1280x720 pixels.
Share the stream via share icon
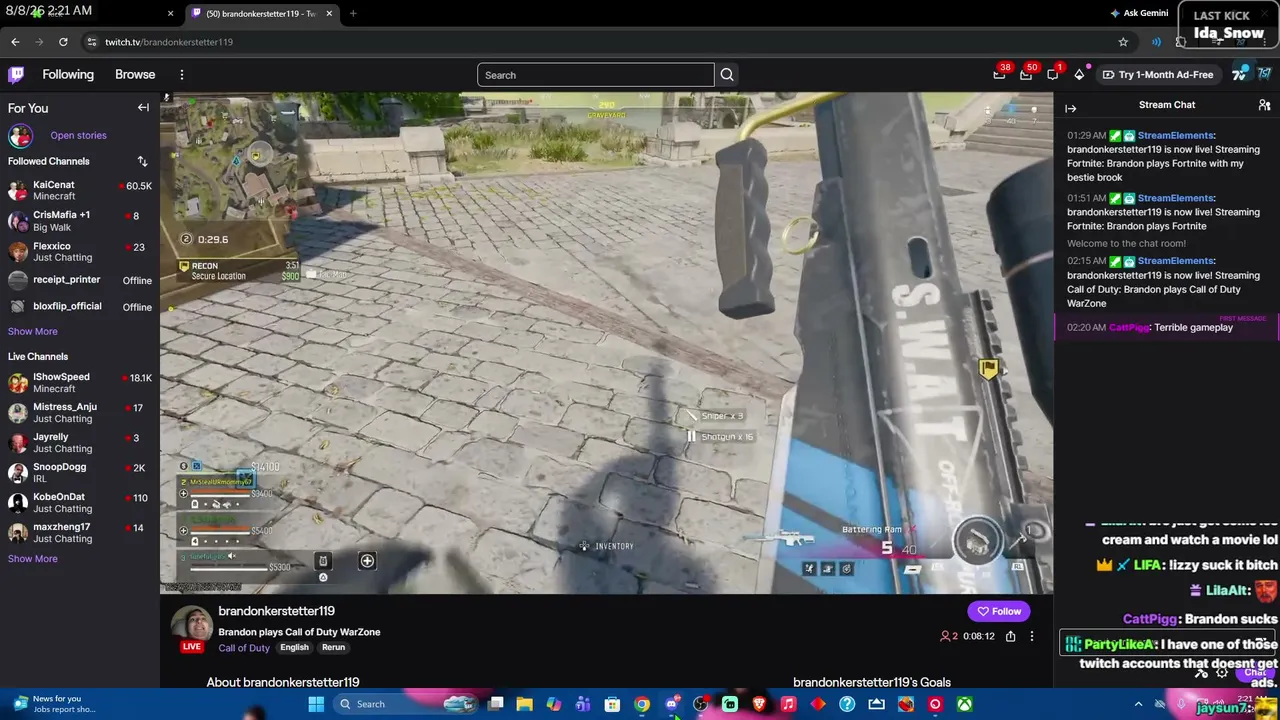pos(1010,636)
